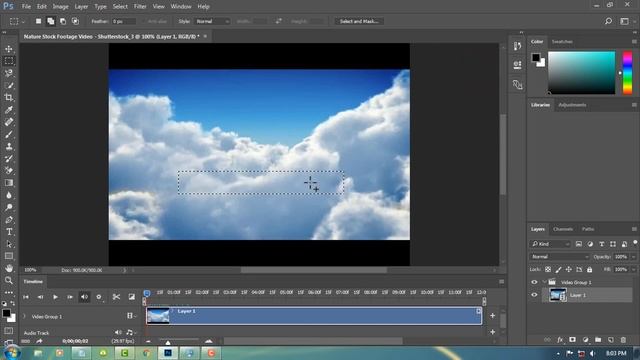Open the Audio Track music note menu
Viewport: 640px width, 360px height.
(130, 332)
